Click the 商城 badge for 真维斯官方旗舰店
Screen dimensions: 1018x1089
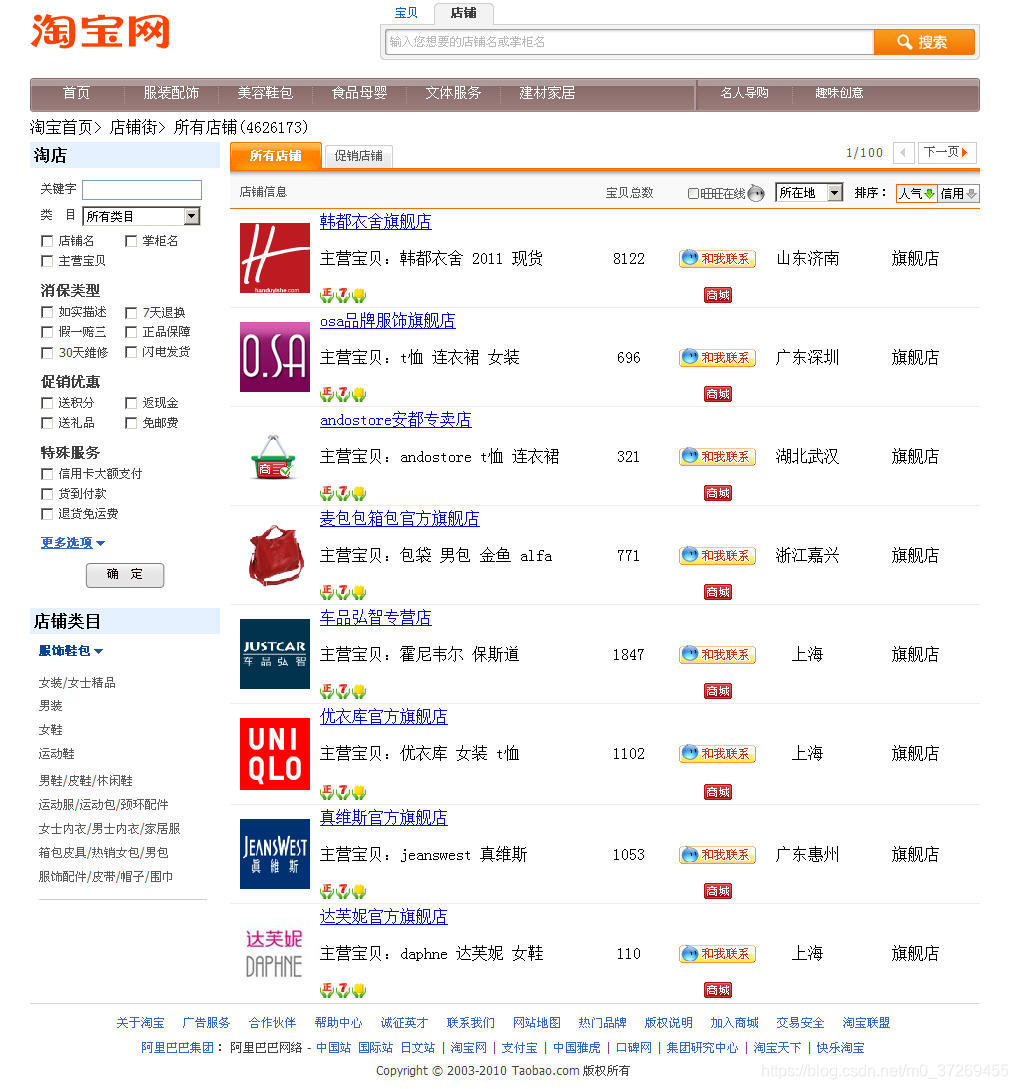point(717,892)
